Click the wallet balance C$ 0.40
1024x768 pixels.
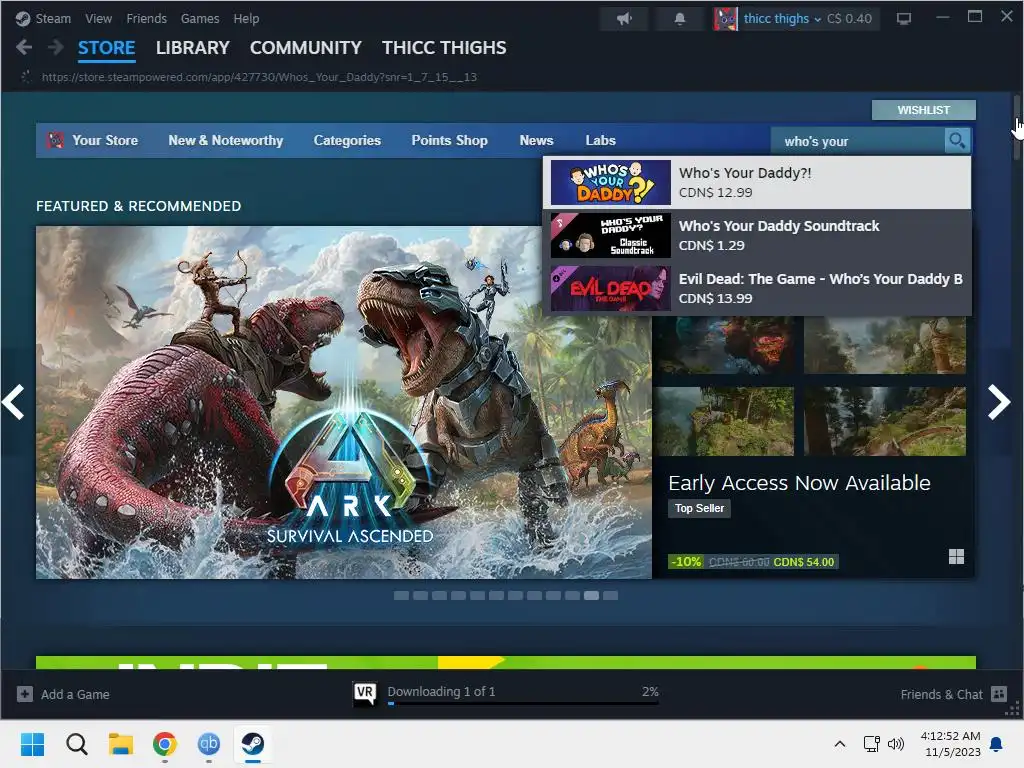(x=849, y=18)
